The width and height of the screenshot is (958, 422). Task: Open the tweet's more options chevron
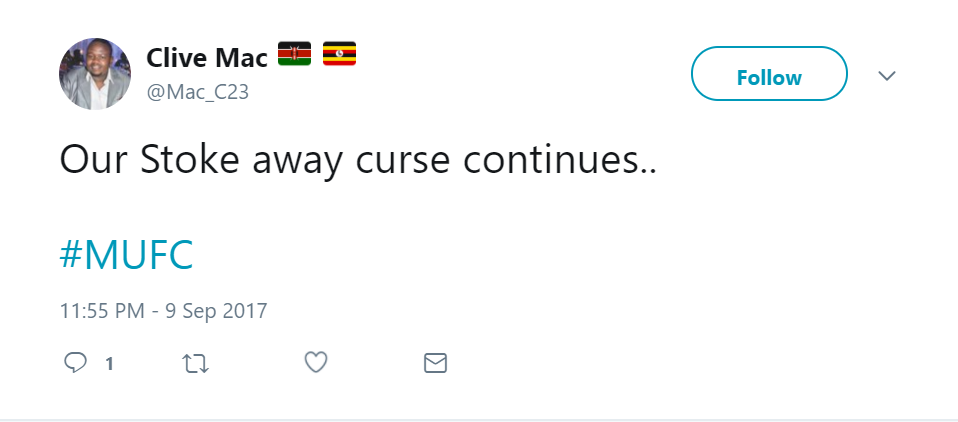(x=886, y=76)
